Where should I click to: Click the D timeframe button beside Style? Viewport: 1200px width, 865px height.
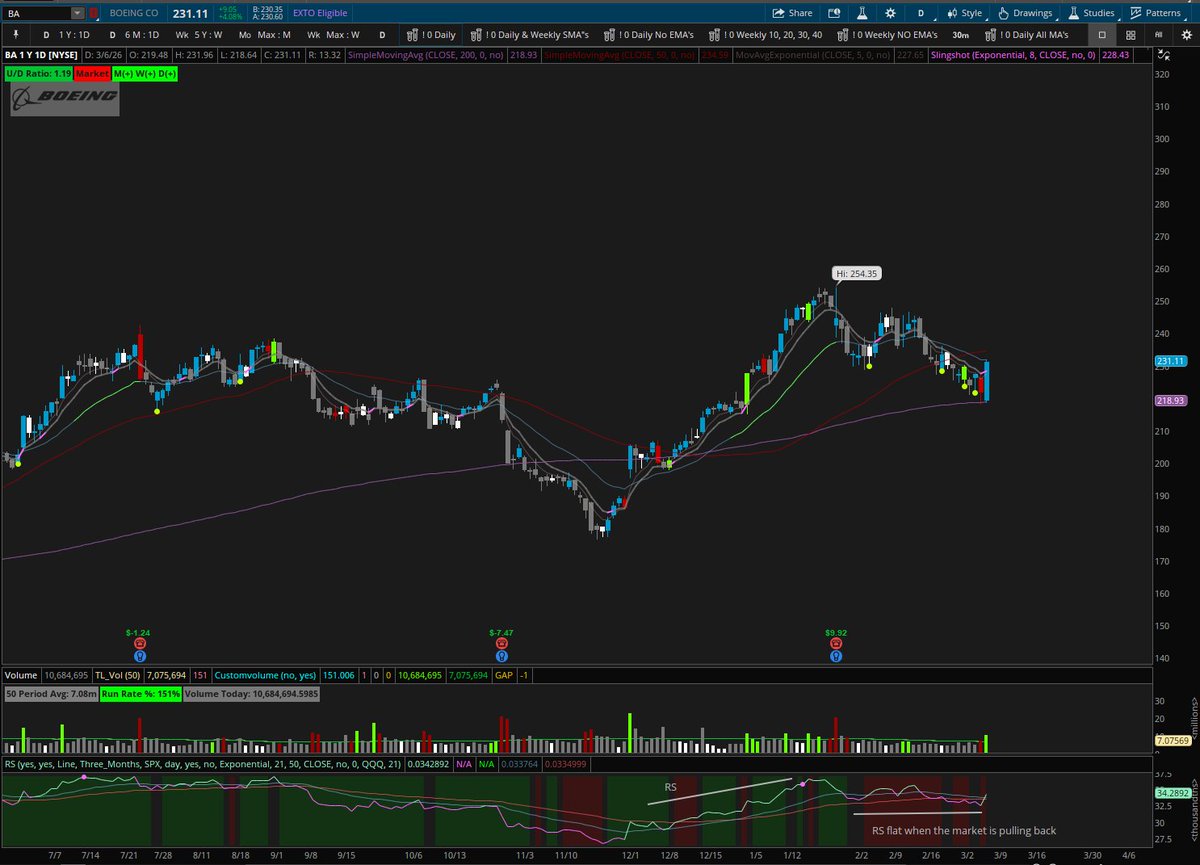(921, 13)
